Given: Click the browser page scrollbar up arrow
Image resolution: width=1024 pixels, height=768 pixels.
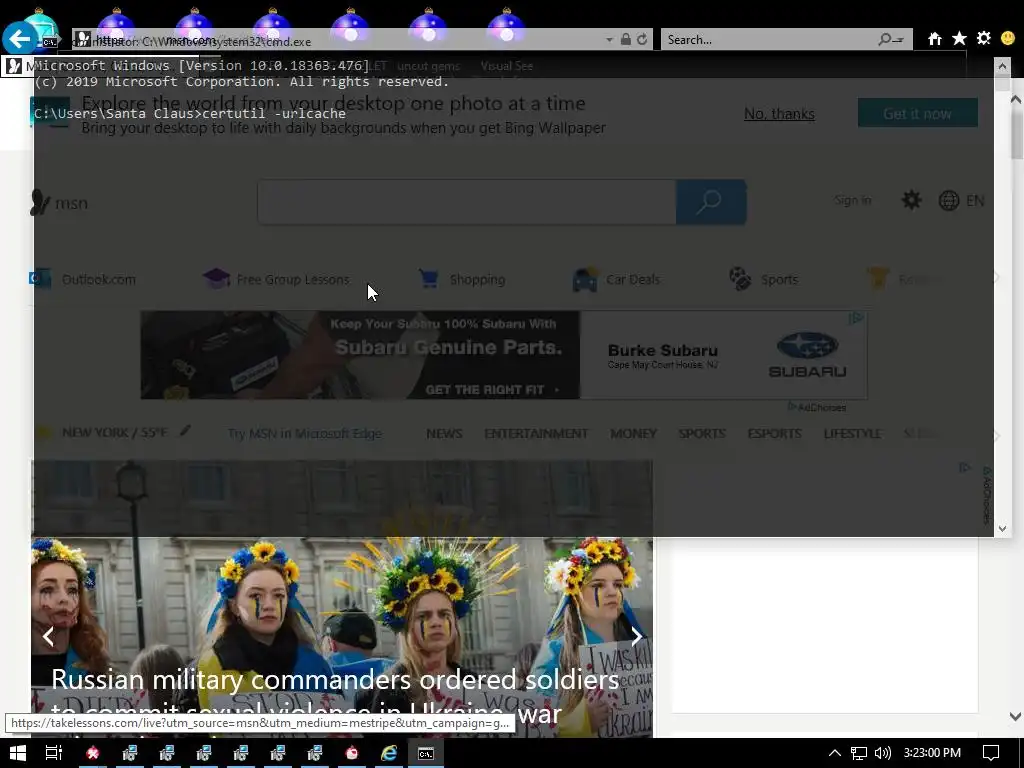Looking at the screenshot, I should click(1016, 99).
